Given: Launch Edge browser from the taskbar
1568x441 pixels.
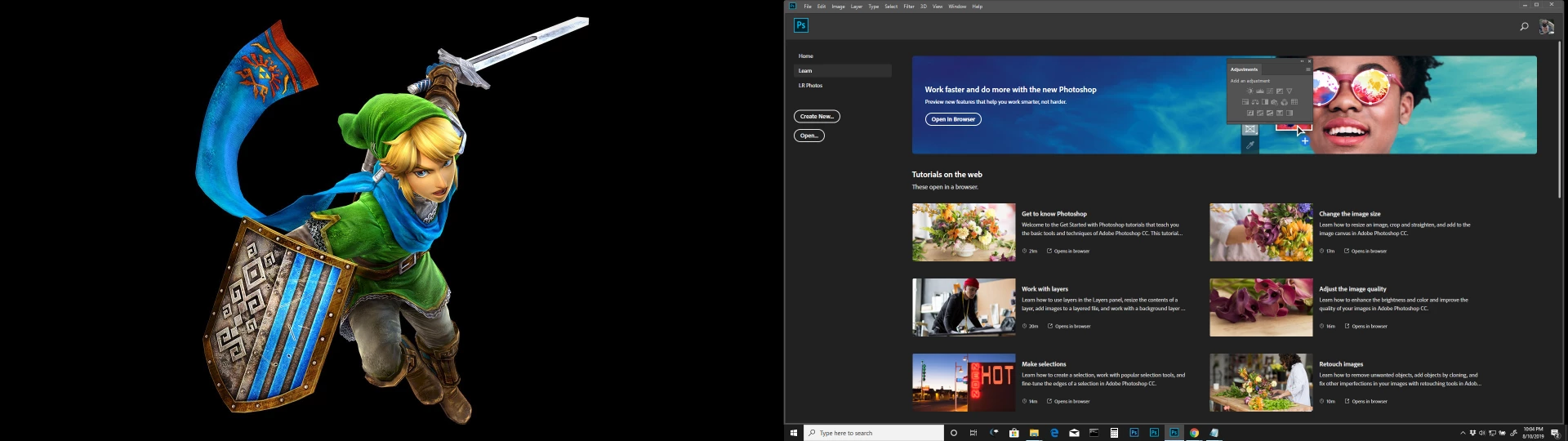Looking at the screenshot, I should pos(1054,433).
